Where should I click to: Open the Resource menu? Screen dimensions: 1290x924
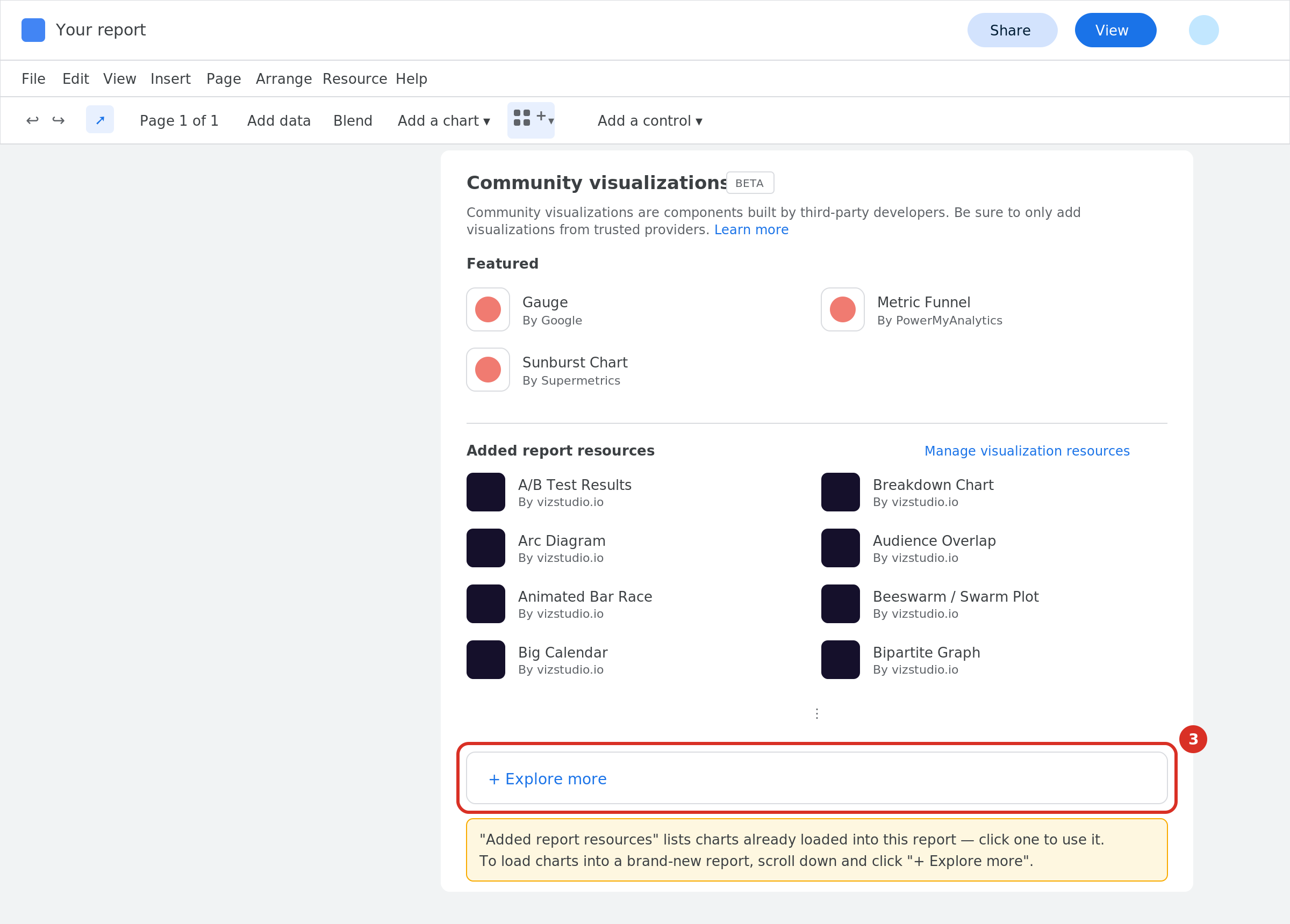pos(355,78)
